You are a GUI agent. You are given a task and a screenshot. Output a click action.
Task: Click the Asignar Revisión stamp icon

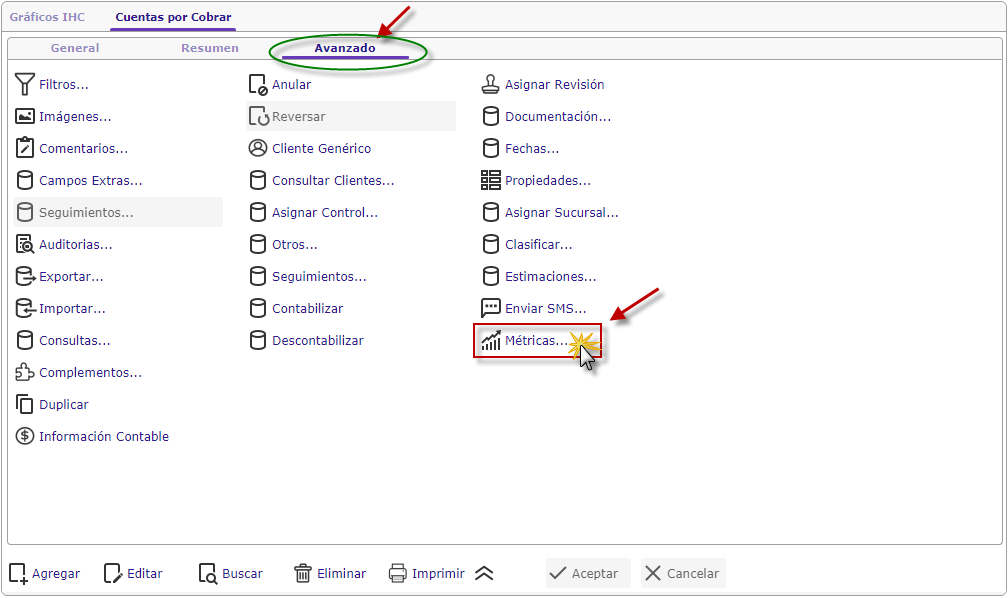tap(490, 84)
